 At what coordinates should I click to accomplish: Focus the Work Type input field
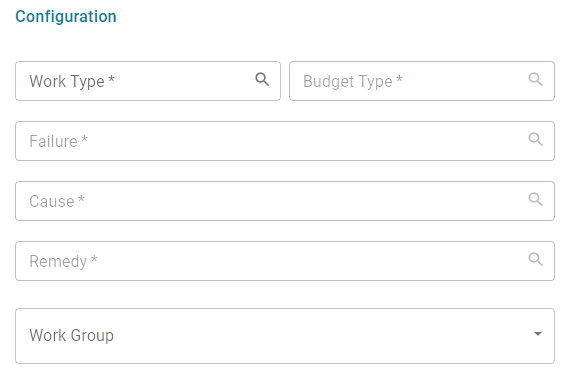point(148,81)
